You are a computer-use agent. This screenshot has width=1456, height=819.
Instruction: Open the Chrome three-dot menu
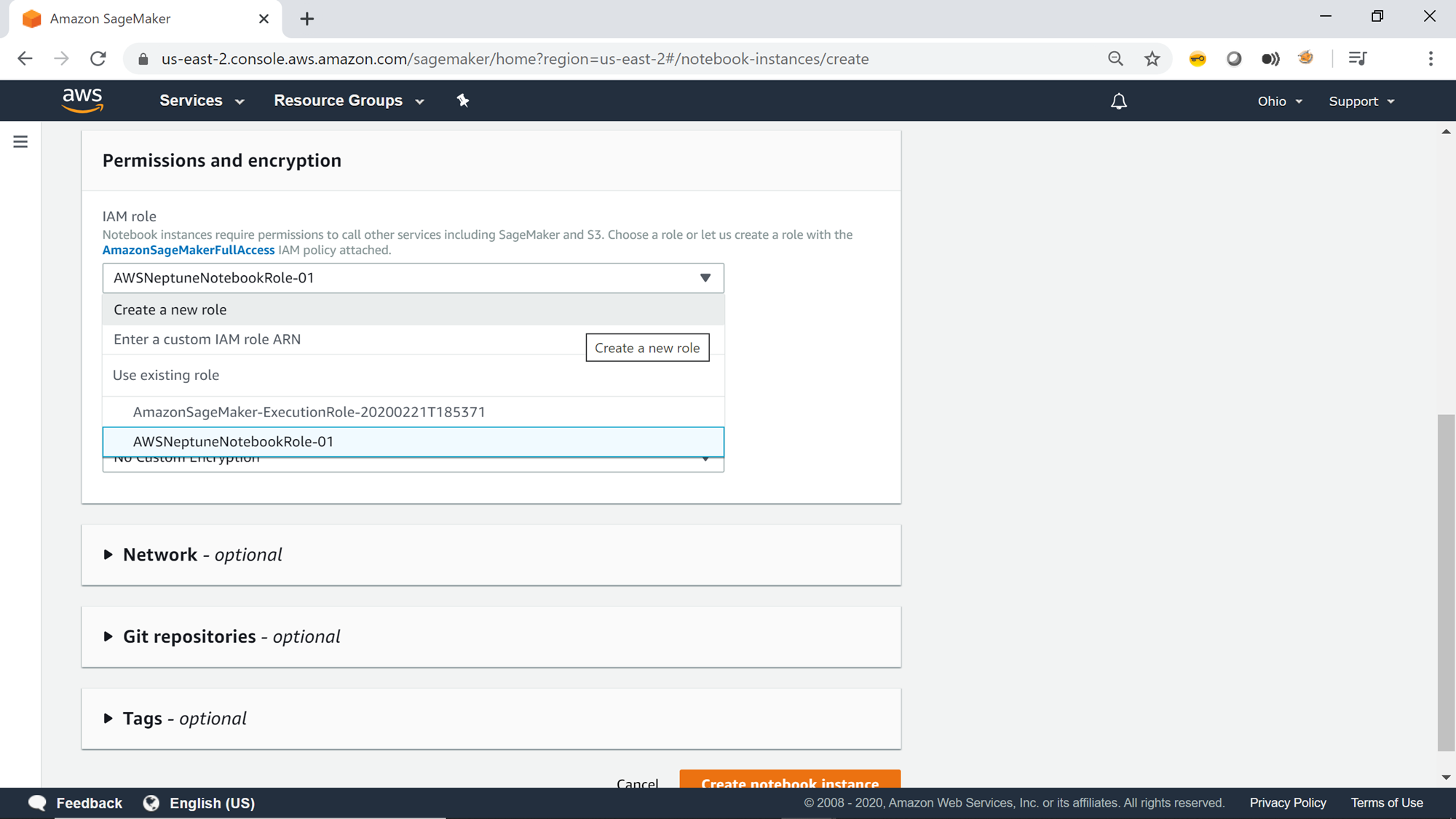(x=1431, y=59)
